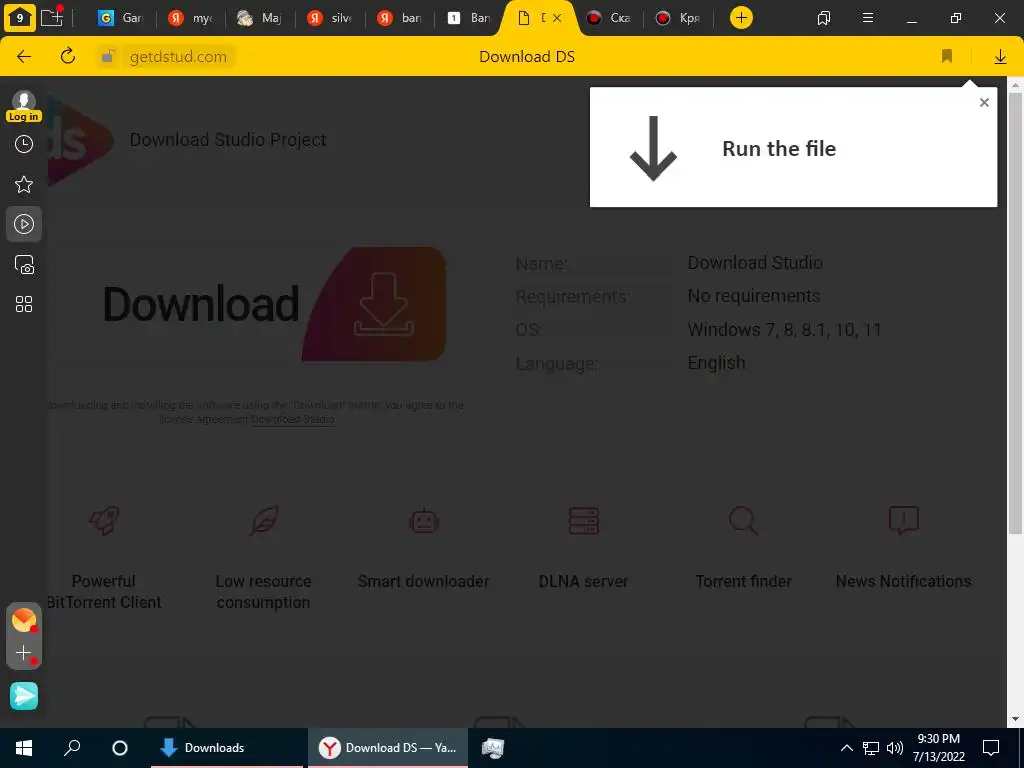Click the News Notifications icon

(x=904, y=520)
